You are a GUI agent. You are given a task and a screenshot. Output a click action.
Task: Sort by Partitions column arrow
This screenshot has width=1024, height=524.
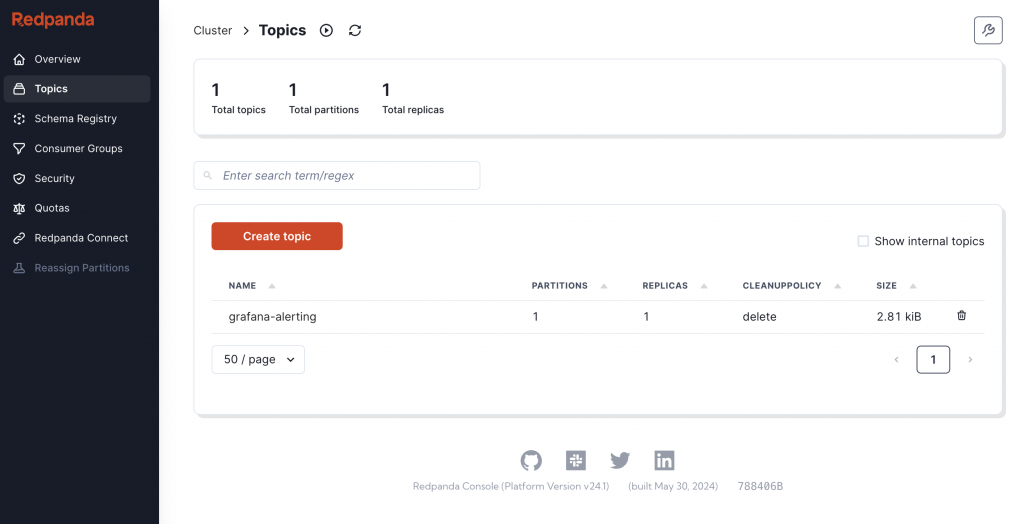pos(604,286)
